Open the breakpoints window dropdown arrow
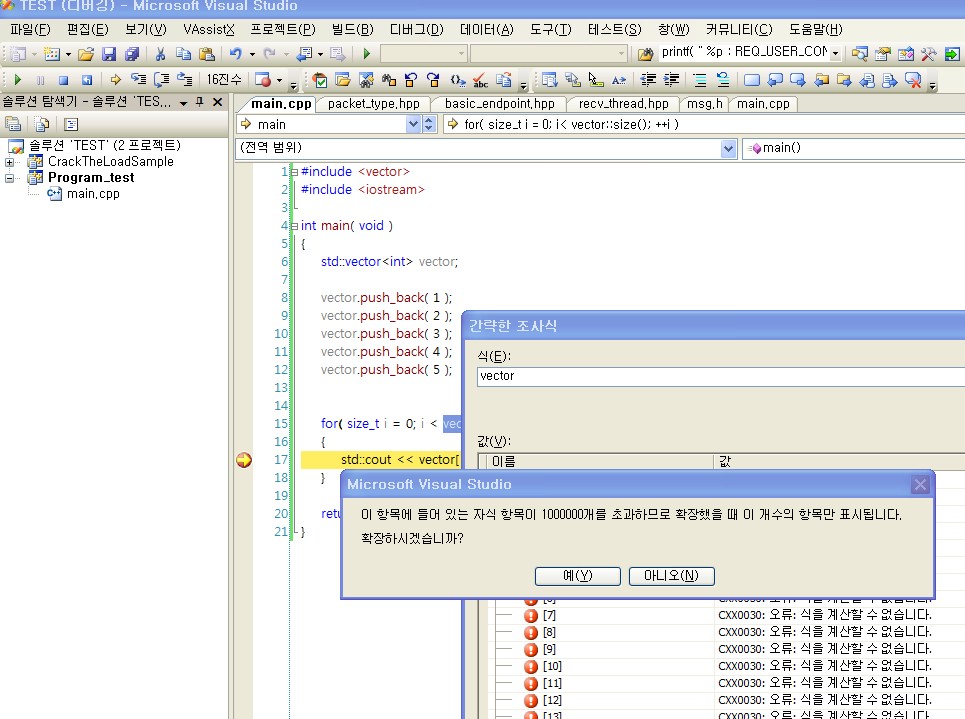The image size is (965, 719). [x=279, y=80]
